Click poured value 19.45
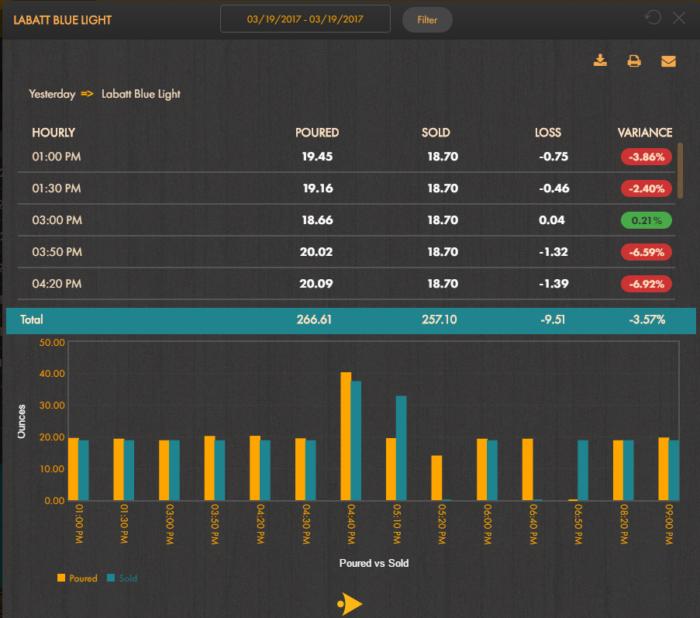Screen dimensions: 700x618 coord(317,157)
